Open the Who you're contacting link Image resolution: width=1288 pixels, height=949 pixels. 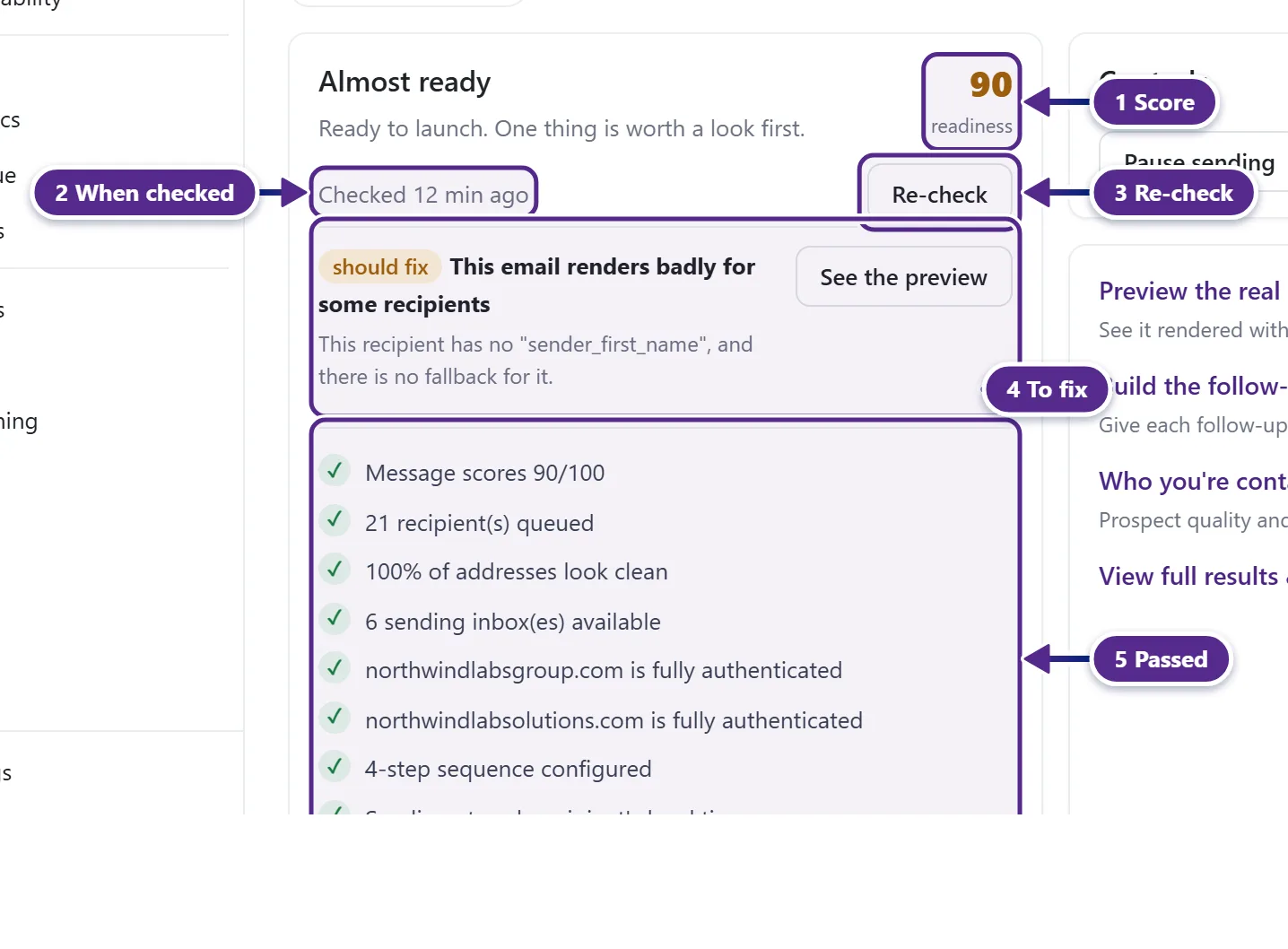(1194, 481)
